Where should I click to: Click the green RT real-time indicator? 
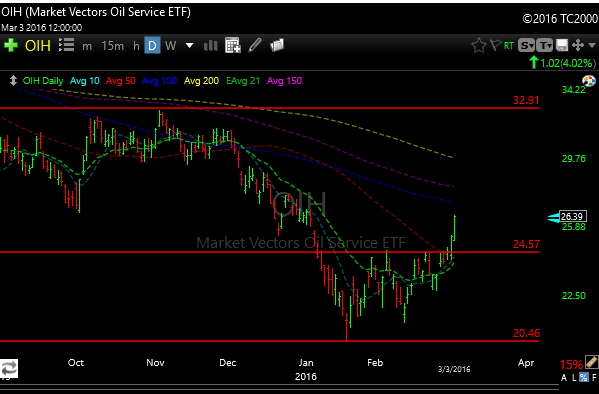[x=508, y=46]
